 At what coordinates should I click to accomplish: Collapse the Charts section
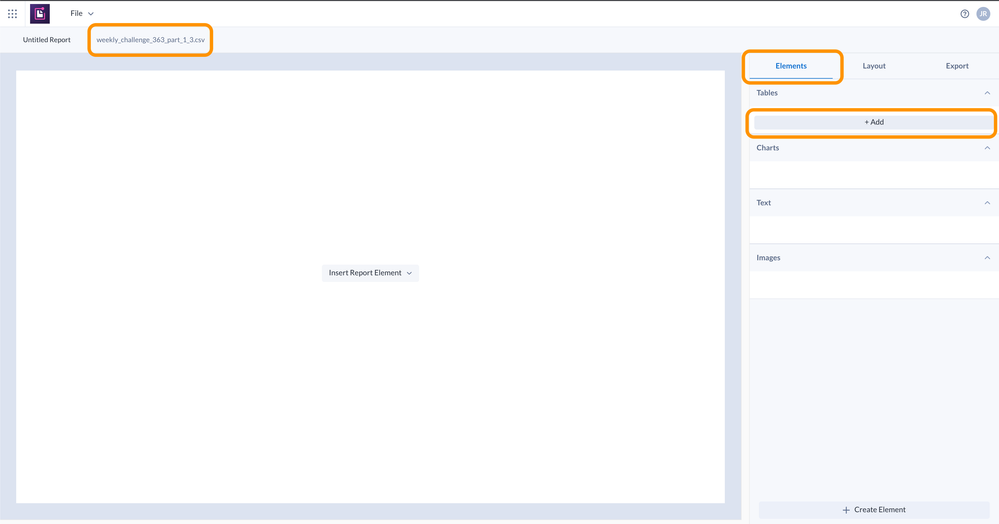pyautogui.click(x=987, y=148)
